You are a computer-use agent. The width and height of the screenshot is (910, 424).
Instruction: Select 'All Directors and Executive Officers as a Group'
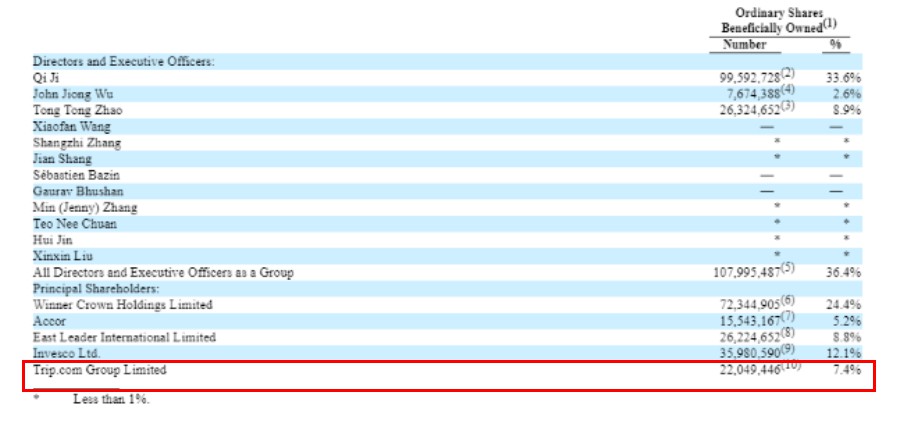pos(163,272)
